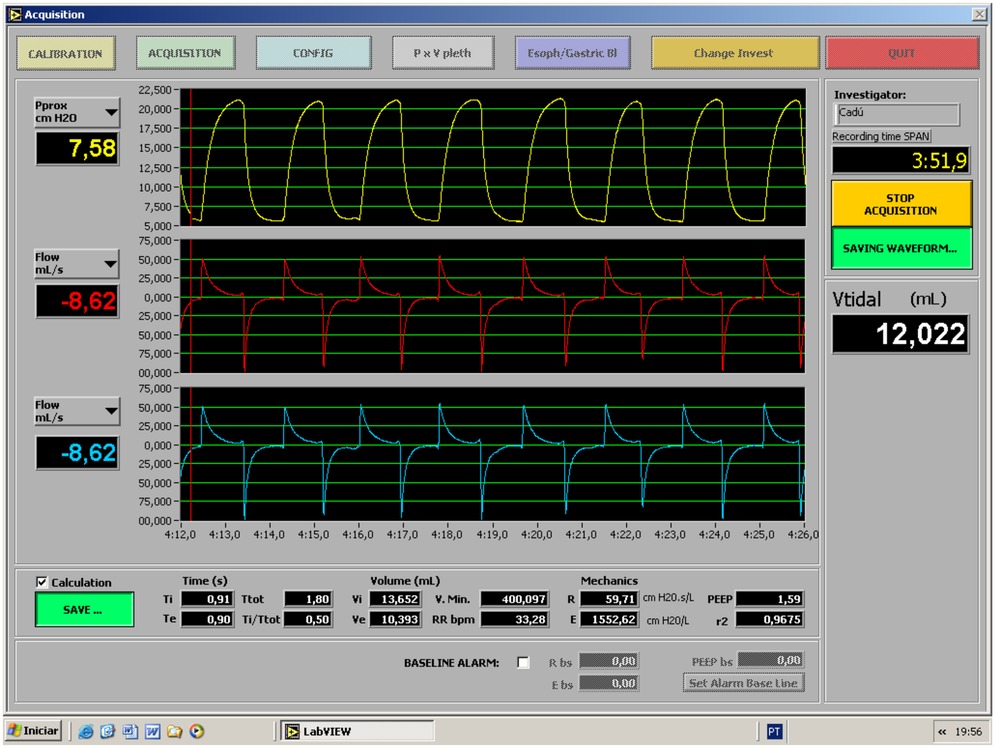Open Internet Explorer from quick launch
Image resolution: width=995 pixels, height=748 pixels.
tap(86, 731)
